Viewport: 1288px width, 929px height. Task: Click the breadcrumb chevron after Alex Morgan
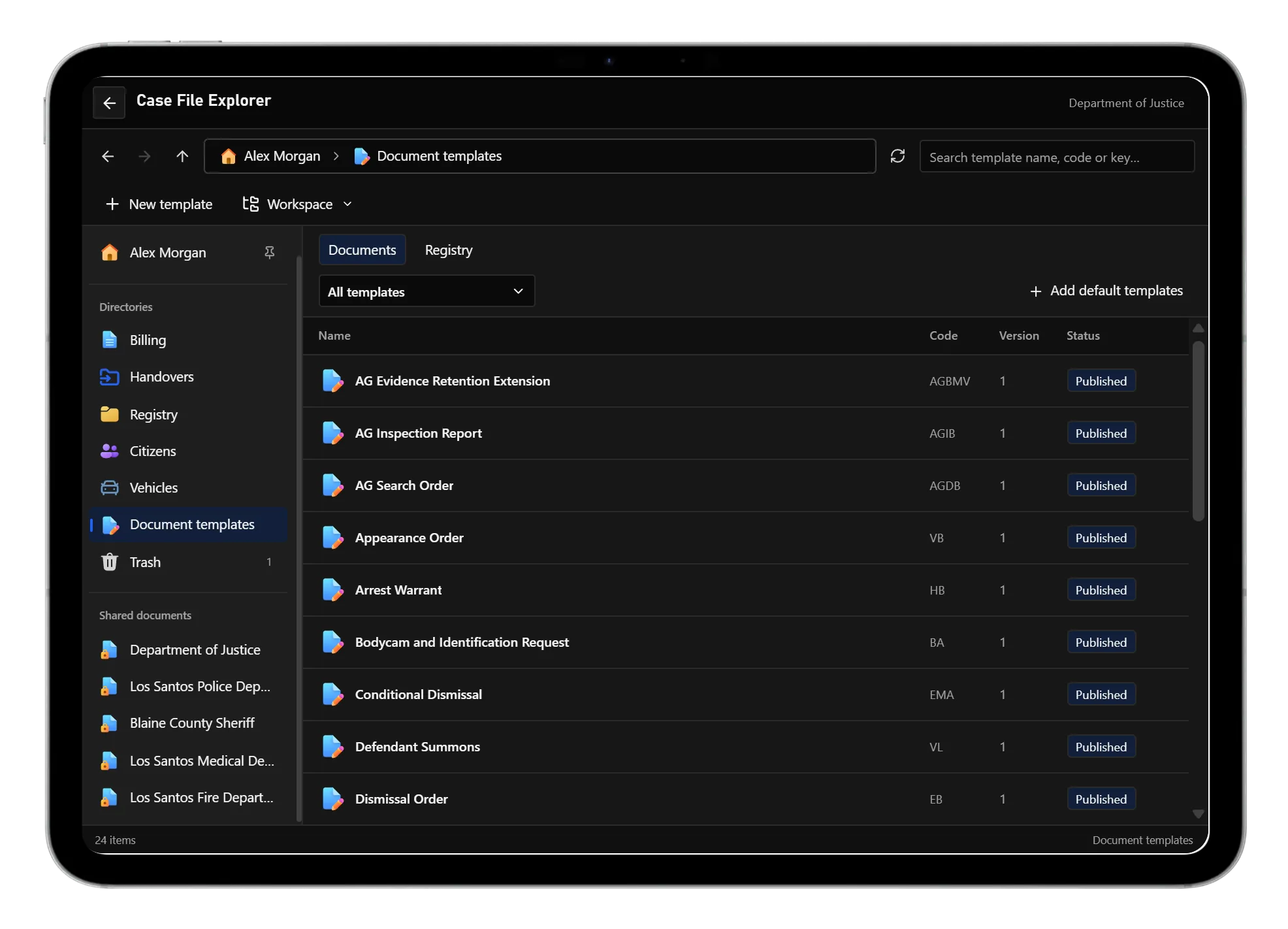pos(336,156)
